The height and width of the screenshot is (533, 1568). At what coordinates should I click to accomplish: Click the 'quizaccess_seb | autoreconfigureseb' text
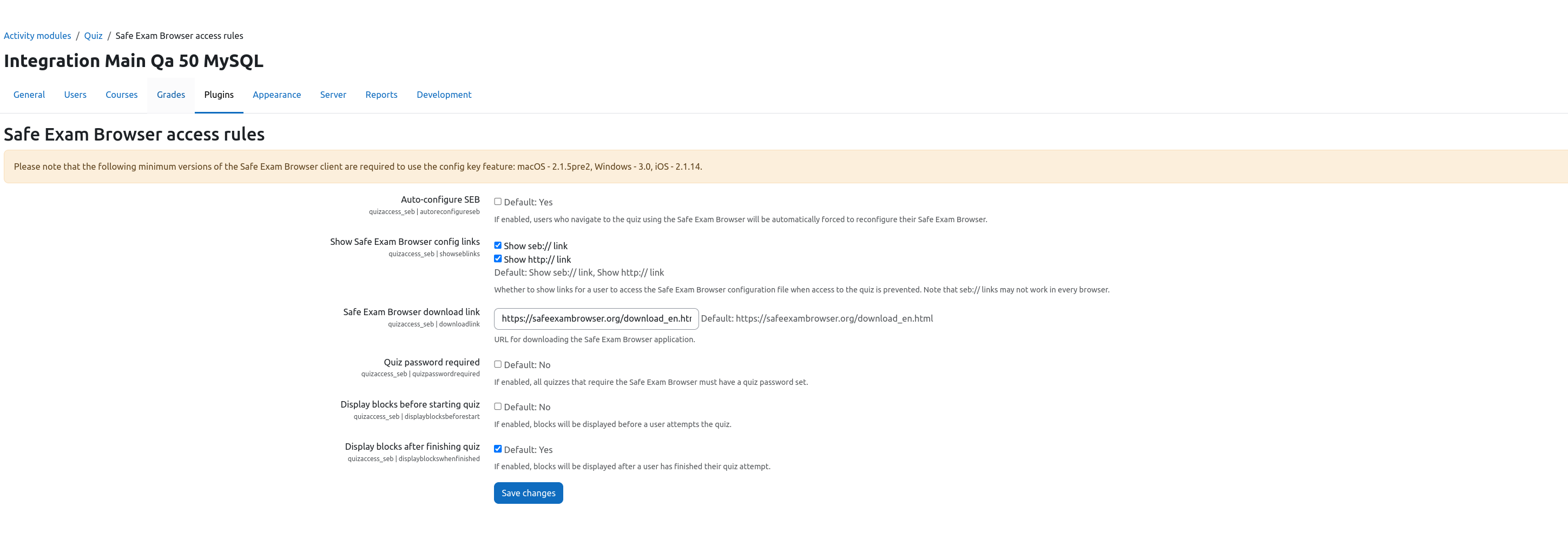[424, 212]
